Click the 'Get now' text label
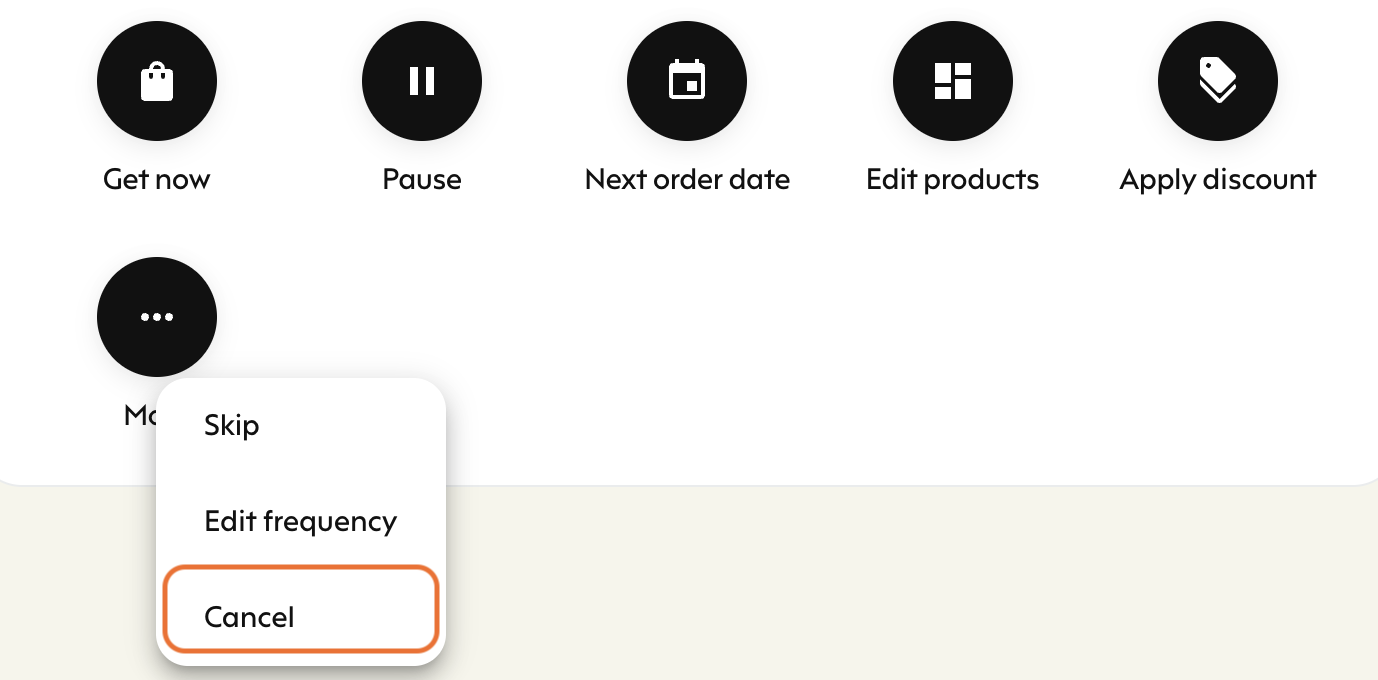Screen dimensions: 1378x680 pos(157,180)
